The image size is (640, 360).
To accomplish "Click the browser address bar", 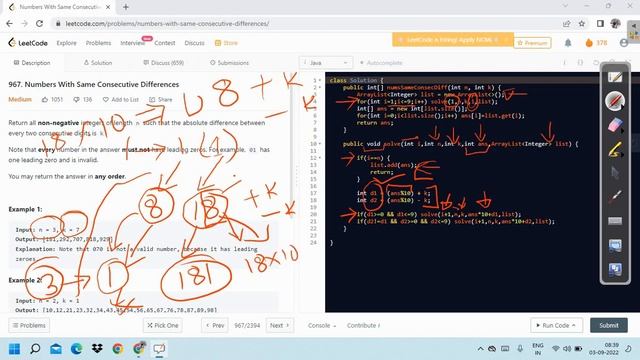I will pyautogui.click(x=305, y=24).
